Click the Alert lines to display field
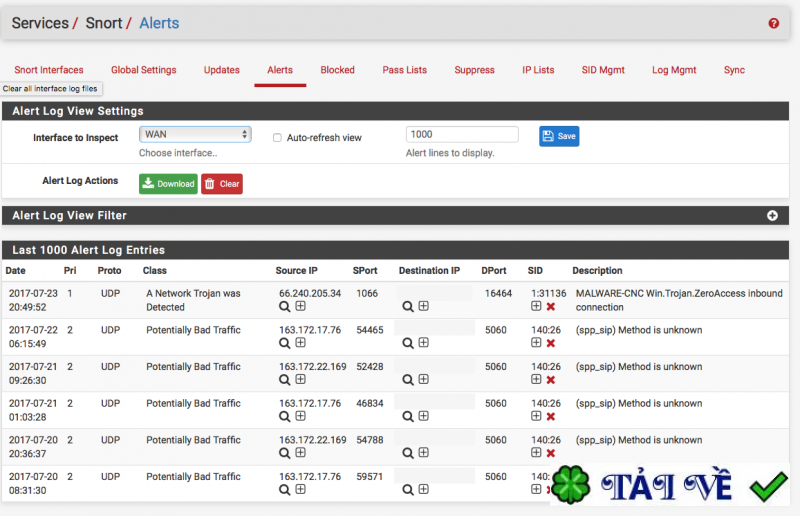This screenshot has height=516, width=800. click(x=462, y=134)
